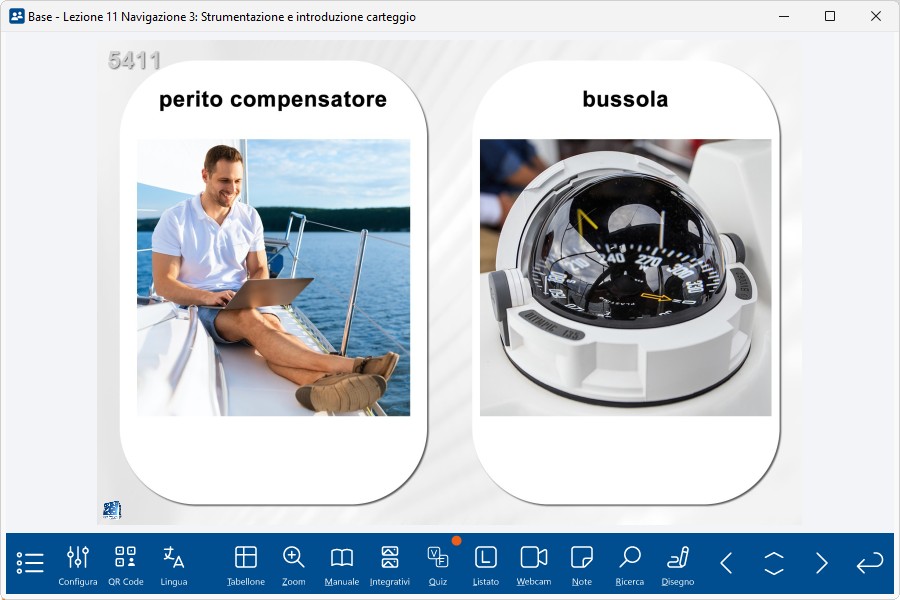900x600 pixels.
Task: Go to previous slide arrow
Action: click(727, 563)
